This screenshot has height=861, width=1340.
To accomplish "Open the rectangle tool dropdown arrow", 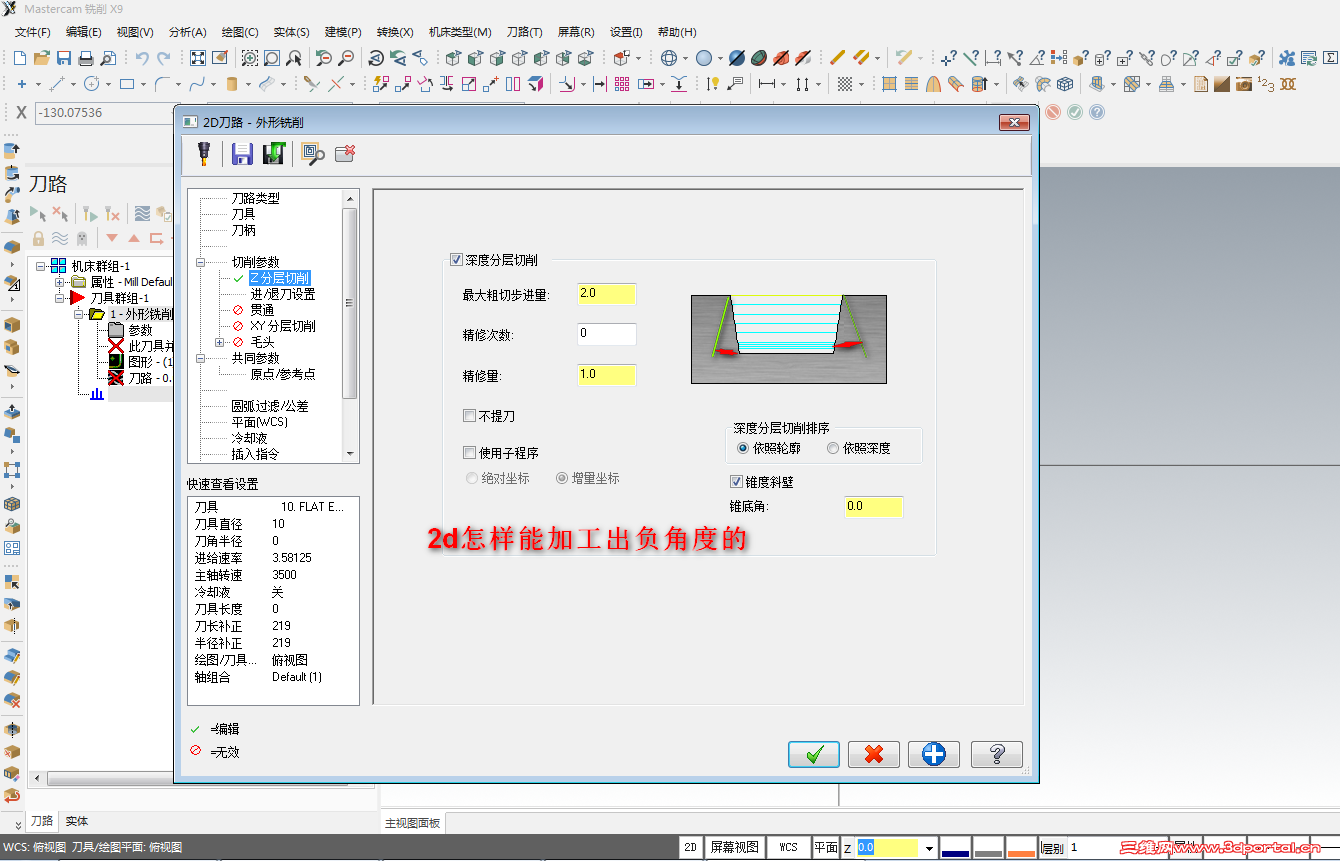I will coord(144,84).
